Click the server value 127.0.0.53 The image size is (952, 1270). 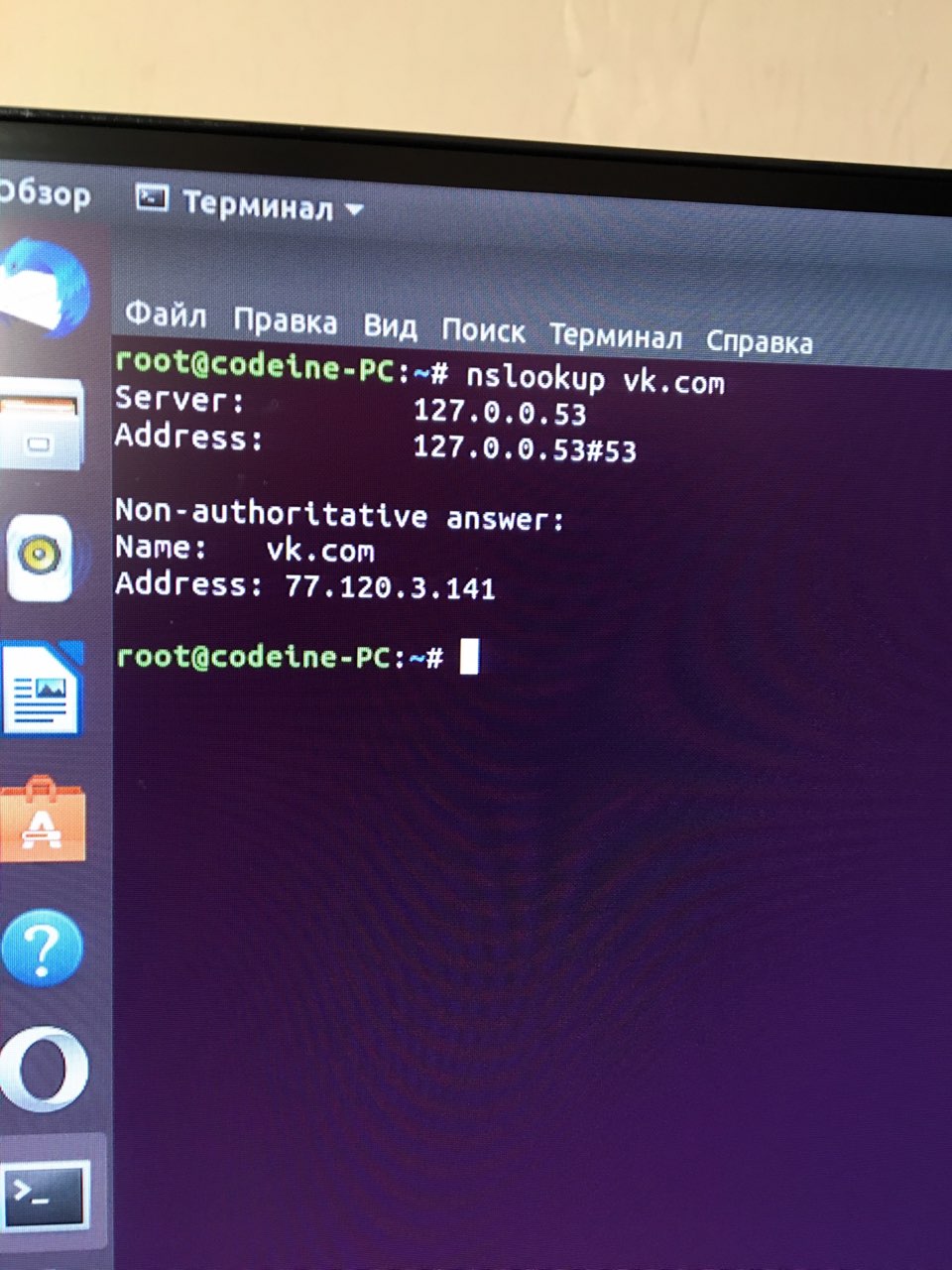pos(499,411)
